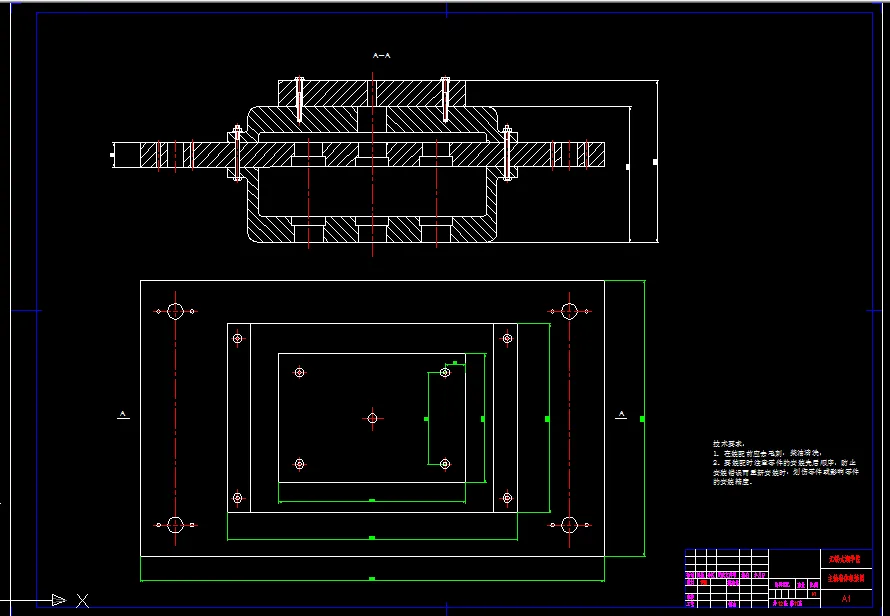Select the left section mark A
This screenshot has height=616, width=890.
click(123, 414)
